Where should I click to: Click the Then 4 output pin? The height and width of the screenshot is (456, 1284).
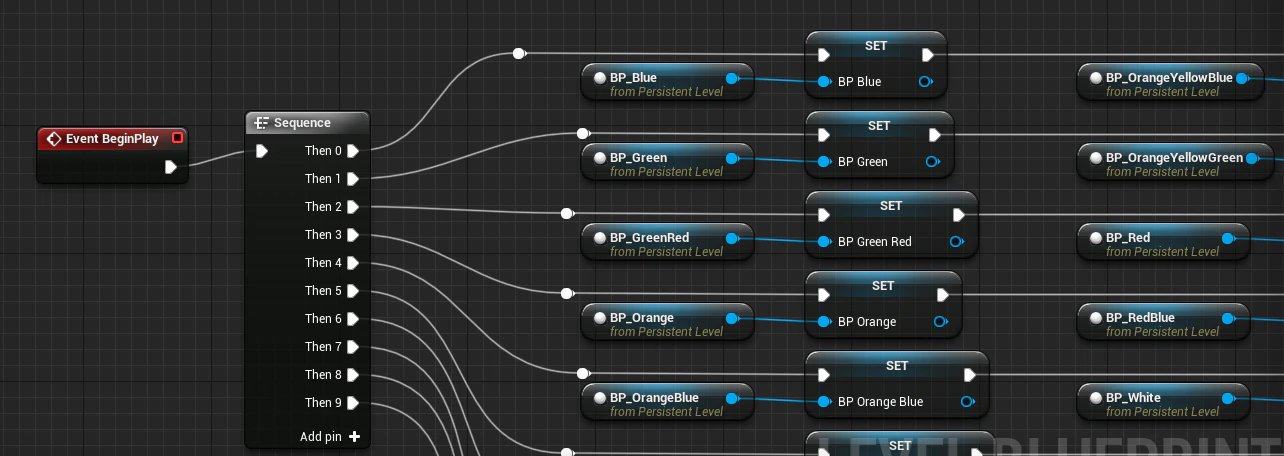[353, 263]
